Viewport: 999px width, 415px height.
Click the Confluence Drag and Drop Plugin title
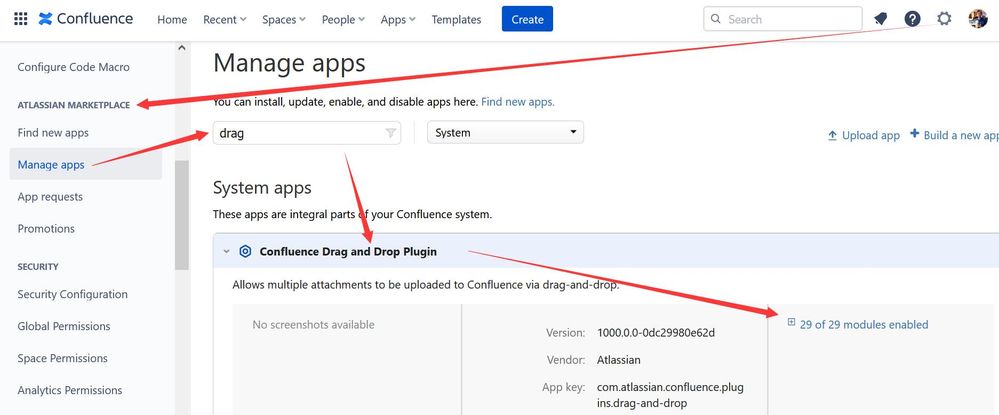click(348, 251)
